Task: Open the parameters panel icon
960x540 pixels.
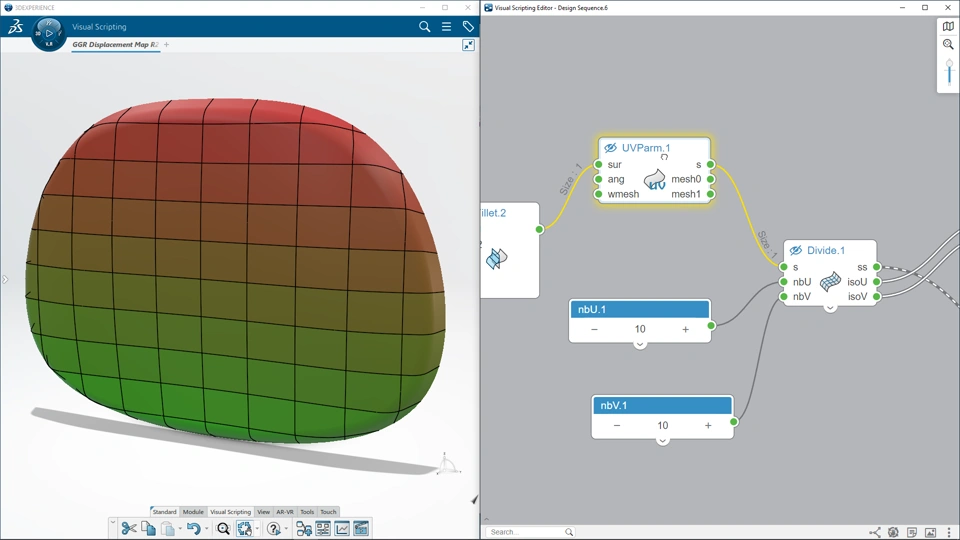Action: (323, 528)
